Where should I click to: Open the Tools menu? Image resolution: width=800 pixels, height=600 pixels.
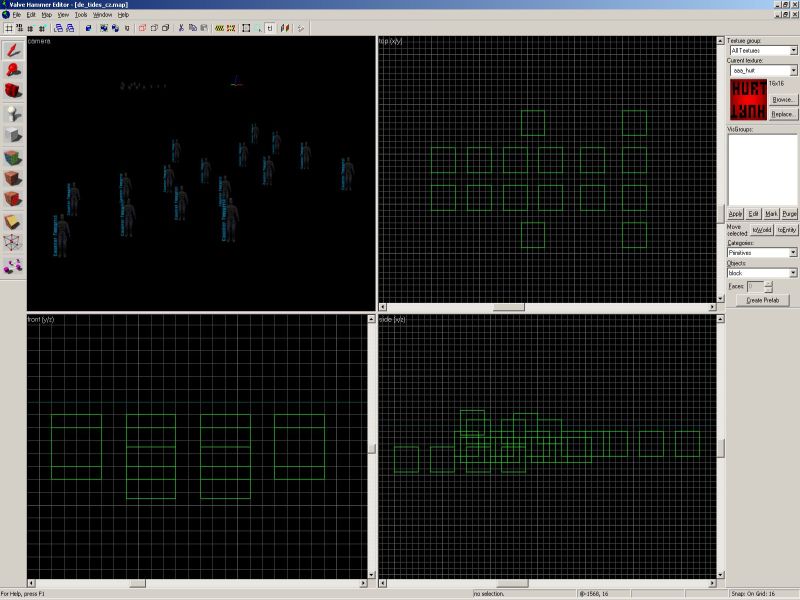(80, 15)
